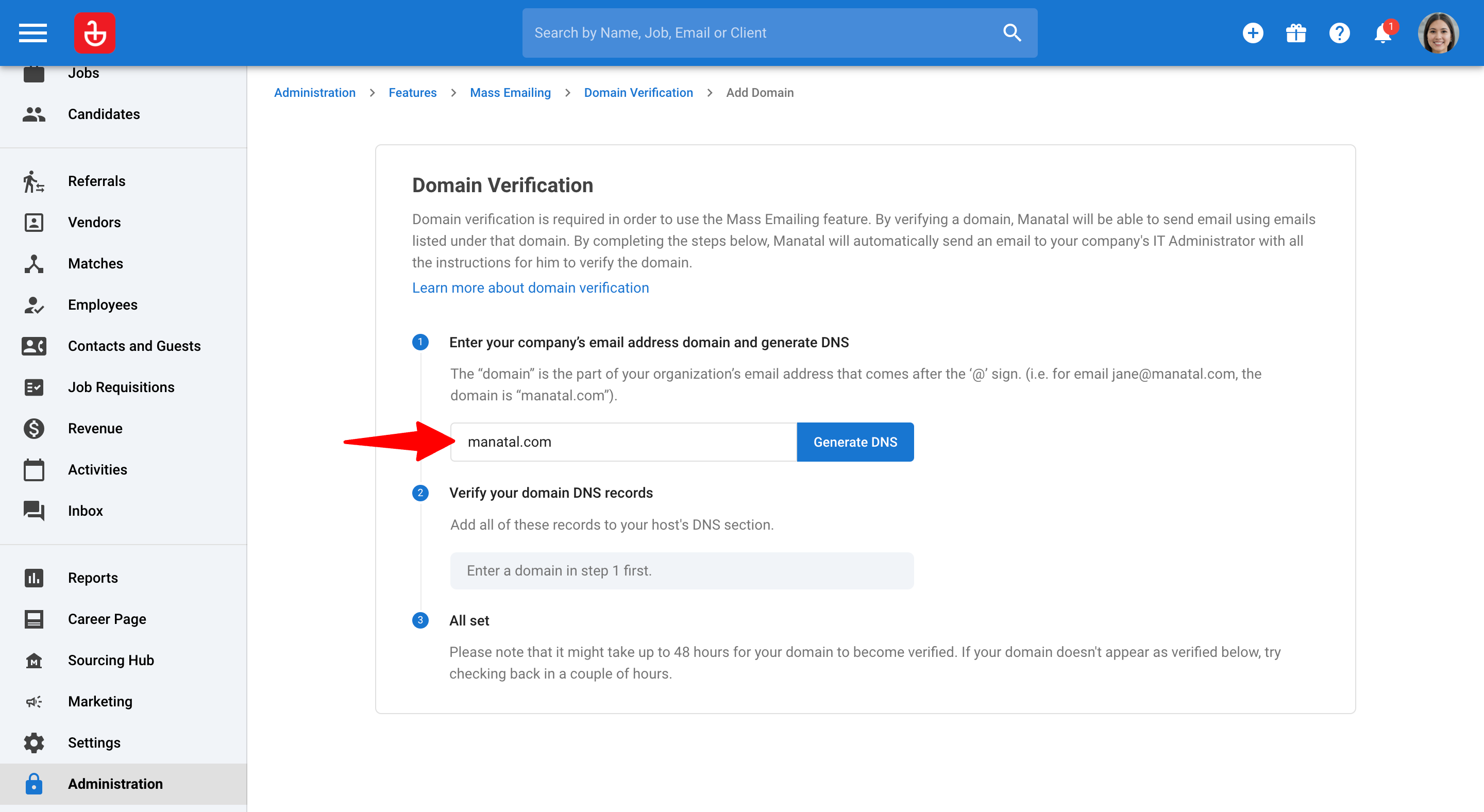Click Domain Verification breadcrumb link
Screen dimensions: 1484x812
[638, 93]
